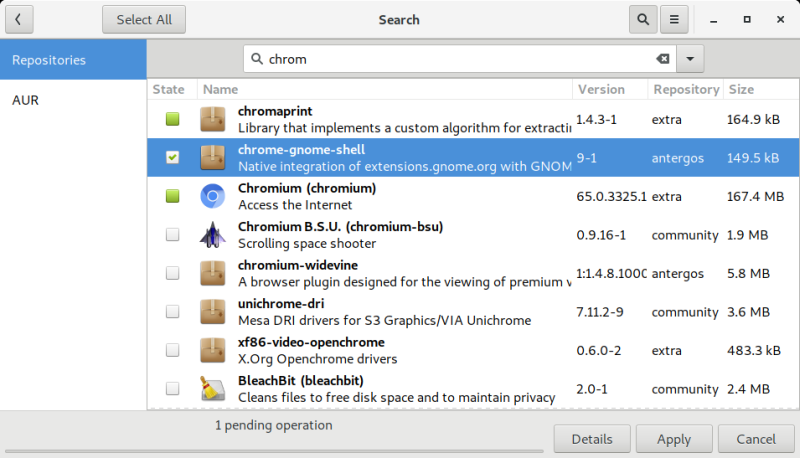Click the horizontal scrollbar at the bottom

click(x=274, y=451)
